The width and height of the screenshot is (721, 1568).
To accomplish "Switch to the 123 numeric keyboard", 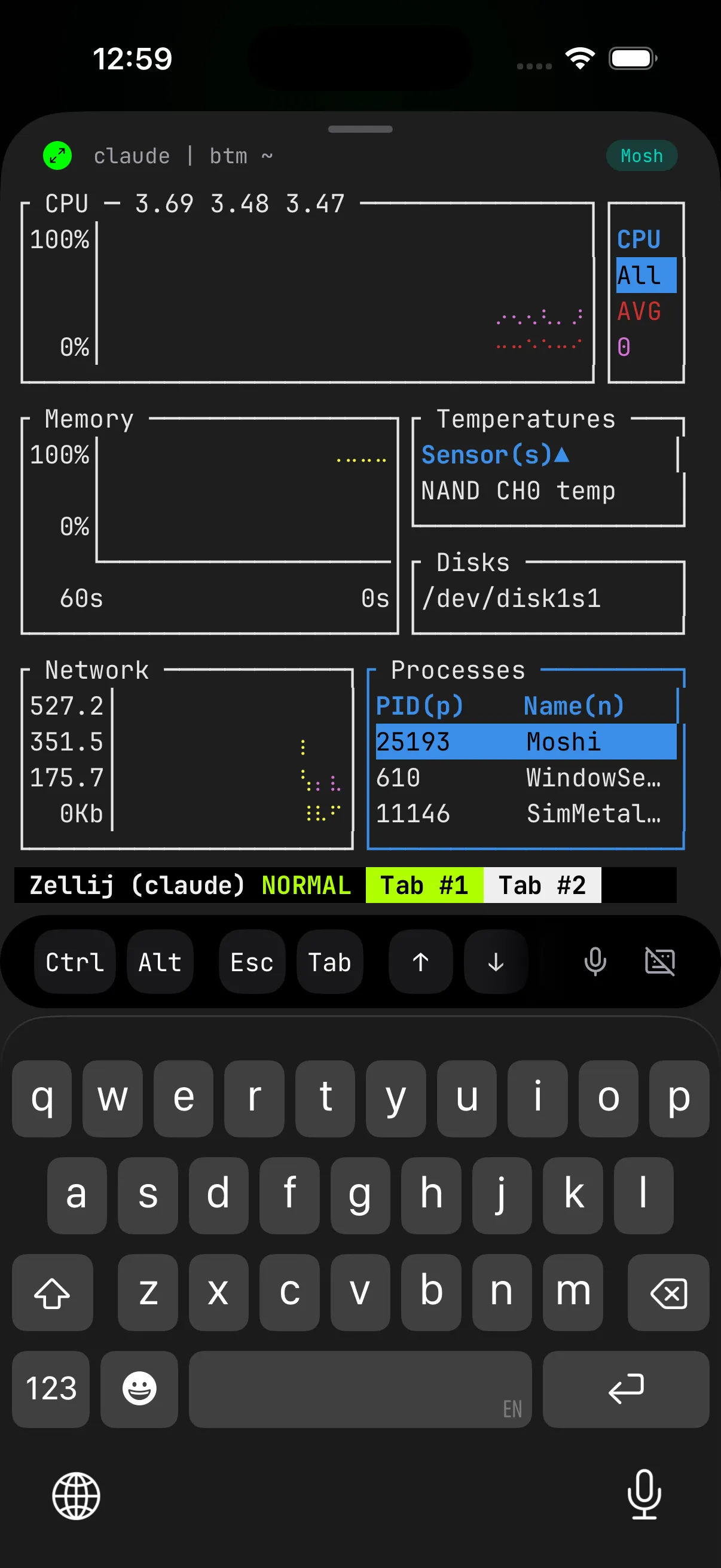I will click(50, 1389).
